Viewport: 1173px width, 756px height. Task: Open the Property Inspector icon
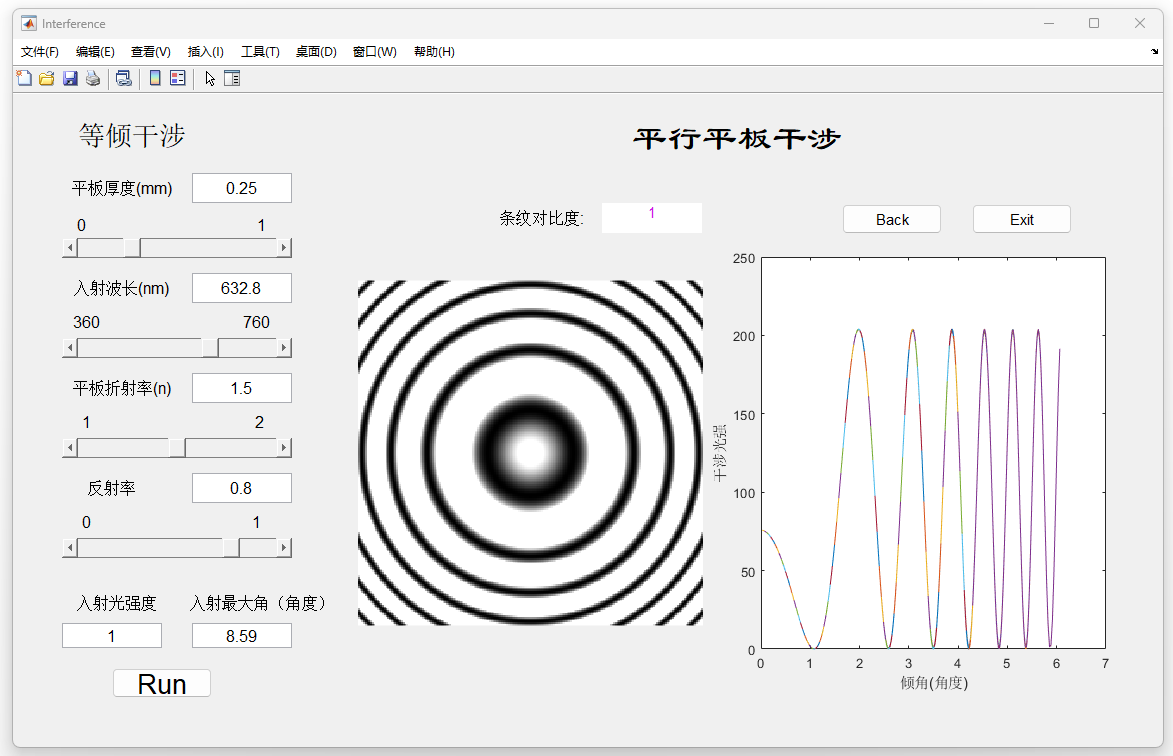click(x=232, y=78)
